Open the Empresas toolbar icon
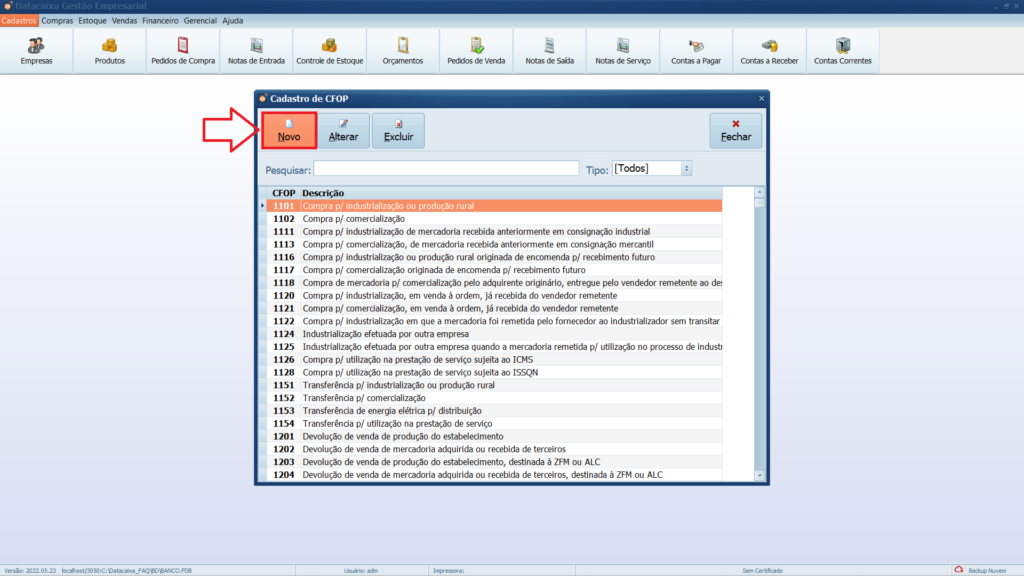This screenshot has height=576, width=1024. coord(36,50)
